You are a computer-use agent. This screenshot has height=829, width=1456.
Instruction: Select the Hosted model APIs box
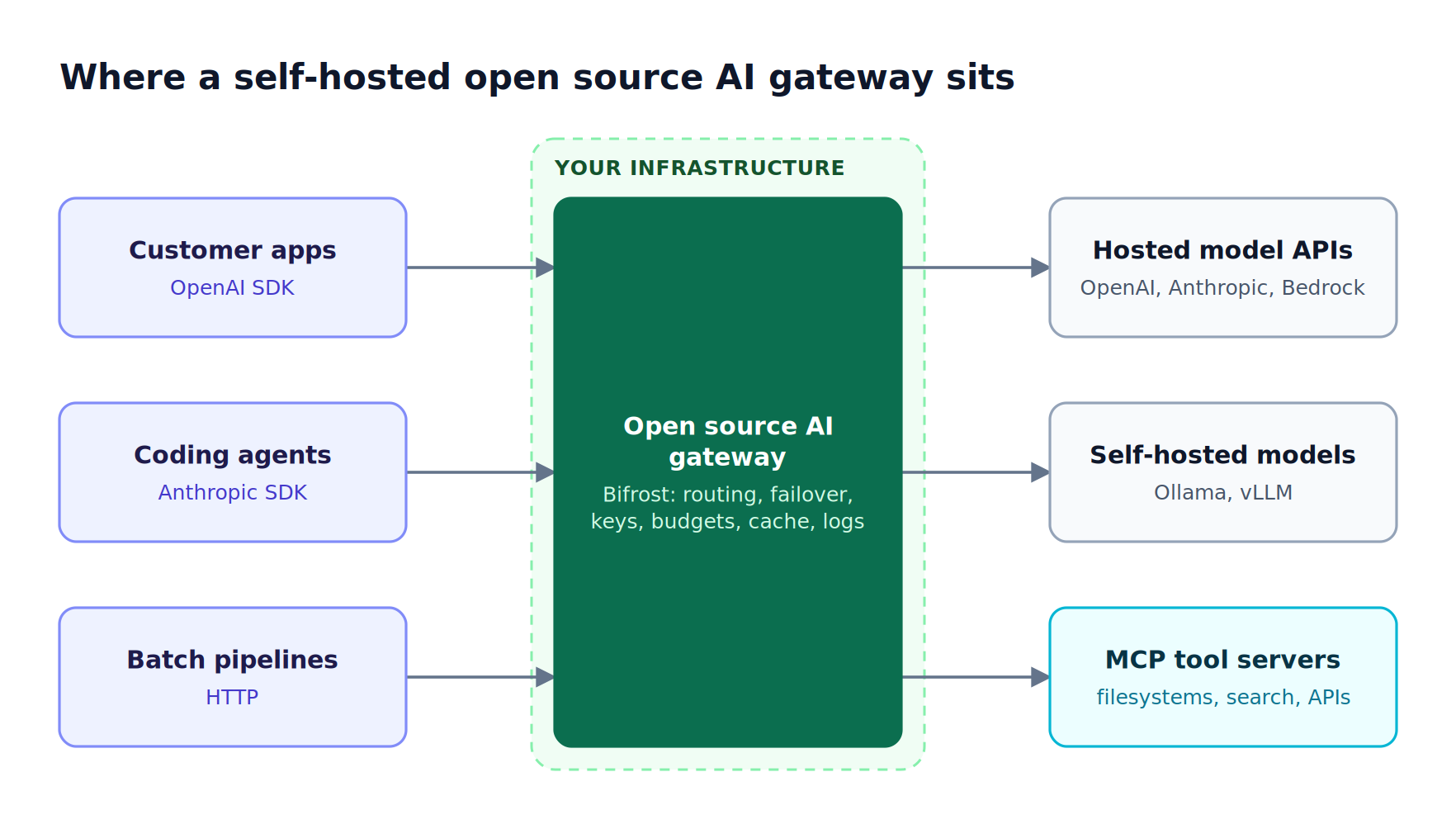[1222, 268]
